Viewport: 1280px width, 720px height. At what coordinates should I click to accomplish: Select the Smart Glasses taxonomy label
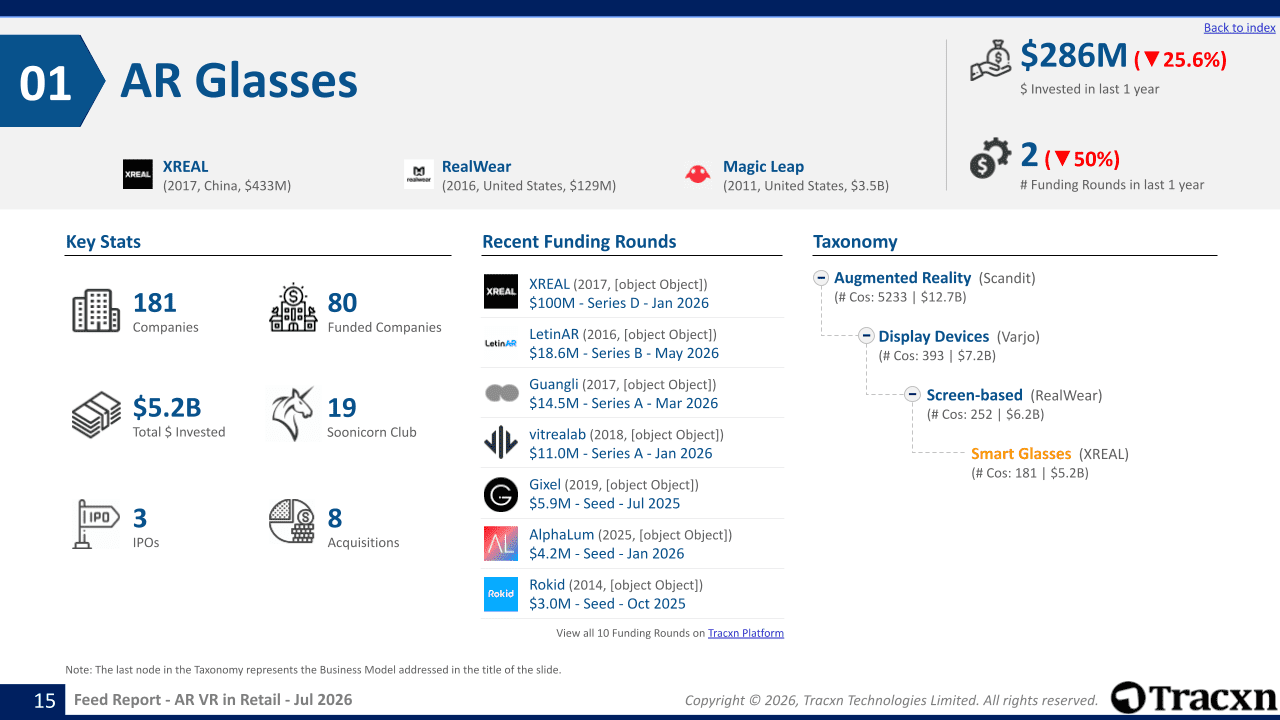pyautogui.click(x=1021, y=454)
